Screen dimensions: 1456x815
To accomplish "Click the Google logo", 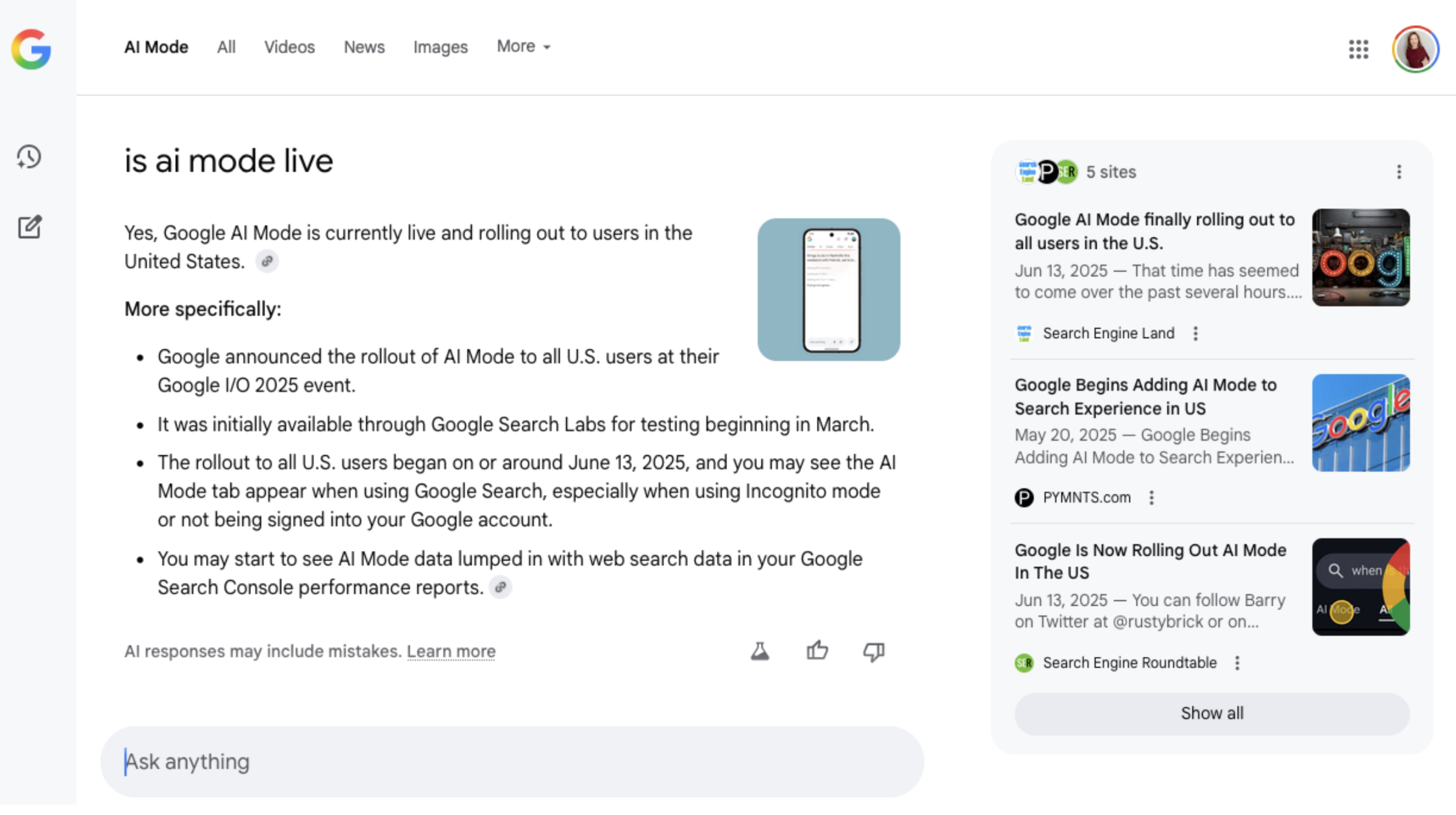I will pos(31,49).
